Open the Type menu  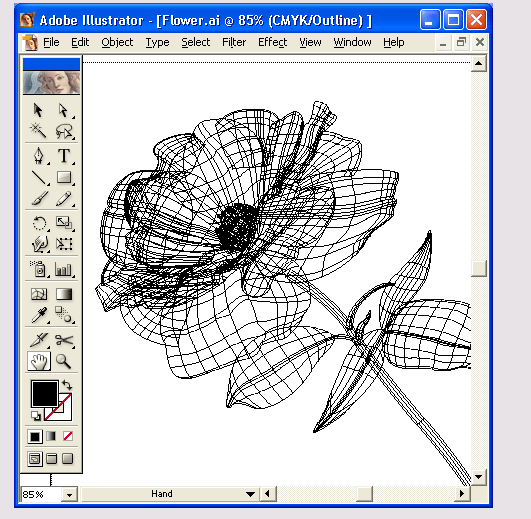click(x=157, y=42)
